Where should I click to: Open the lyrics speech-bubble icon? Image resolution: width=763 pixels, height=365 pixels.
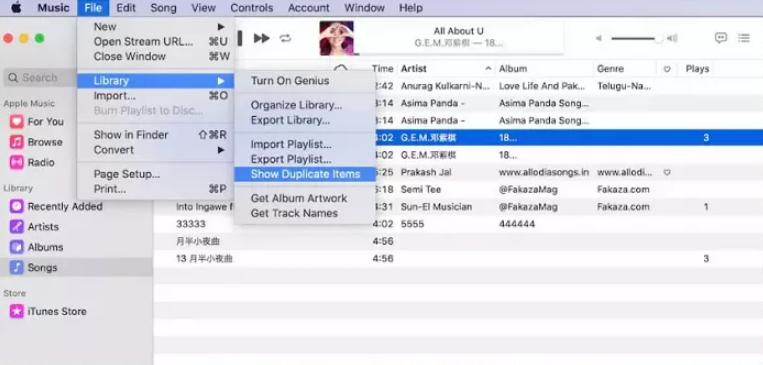[721, 38]
